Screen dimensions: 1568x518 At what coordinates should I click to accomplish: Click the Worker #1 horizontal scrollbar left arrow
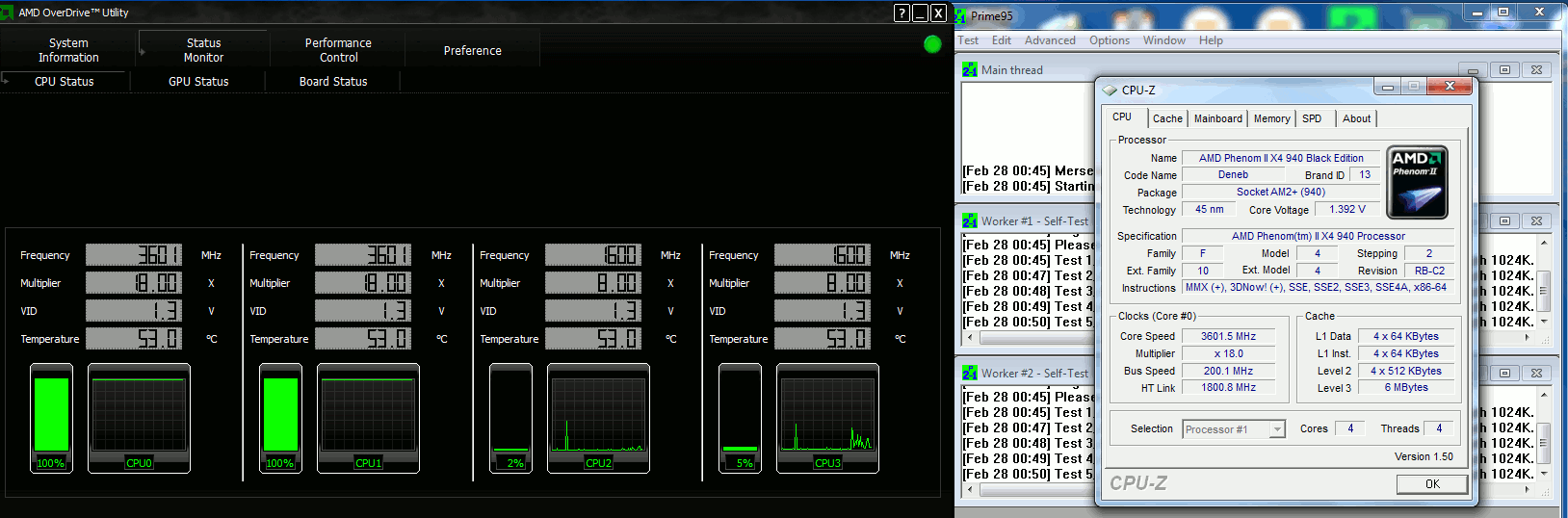[969, 338]
